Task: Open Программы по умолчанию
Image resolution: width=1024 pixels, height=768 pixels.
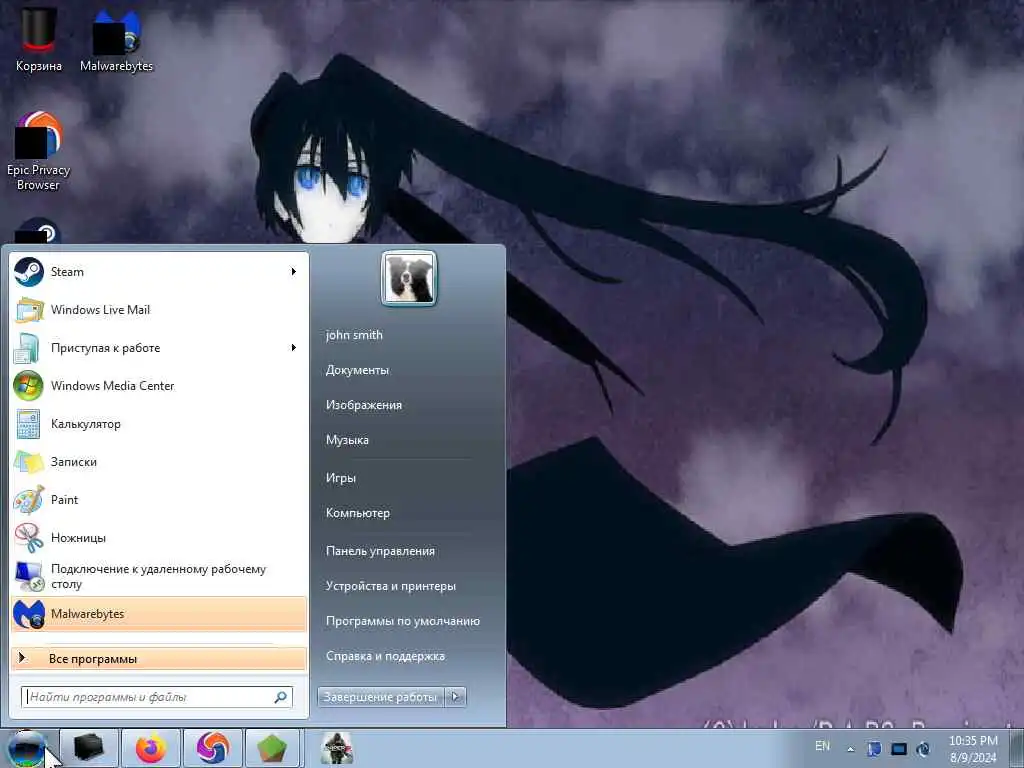Action: coord(403,621)
